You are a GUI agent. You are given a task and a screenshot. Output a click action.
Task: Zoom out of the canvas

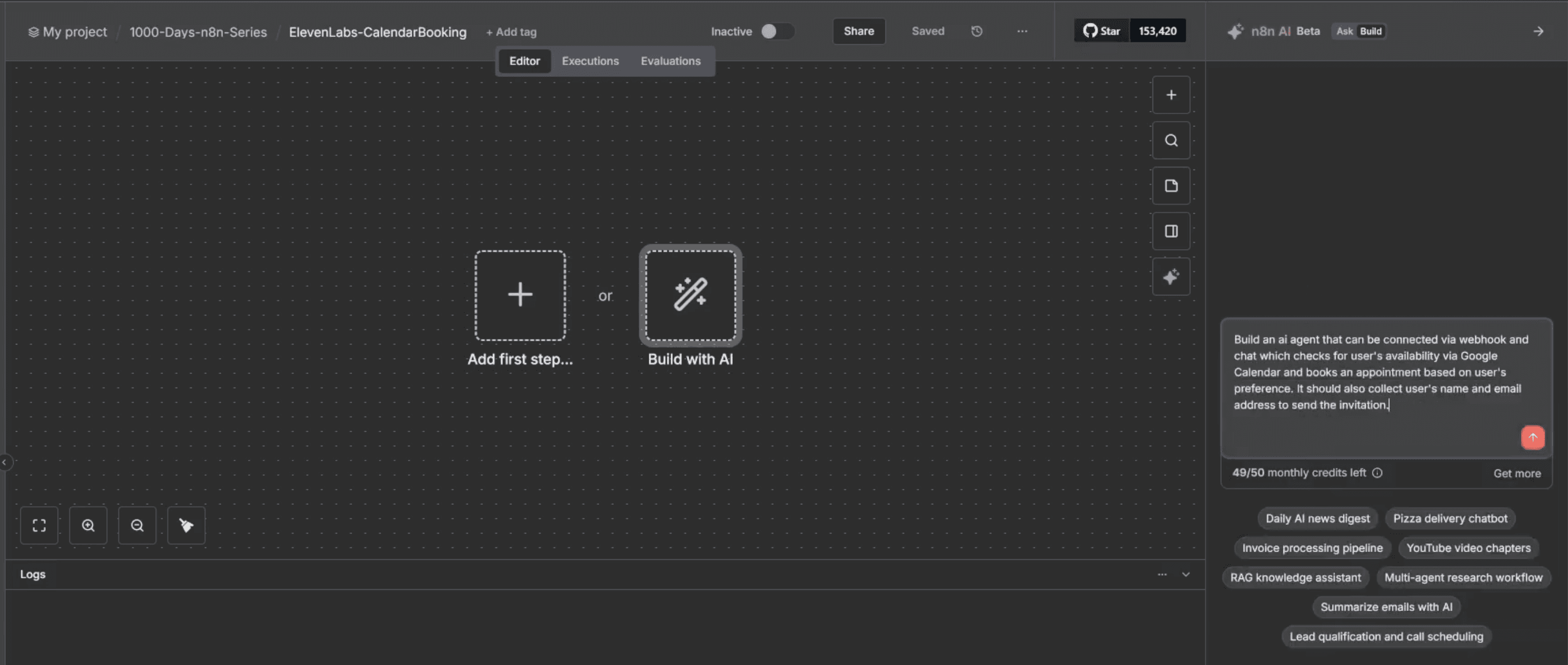137,525
